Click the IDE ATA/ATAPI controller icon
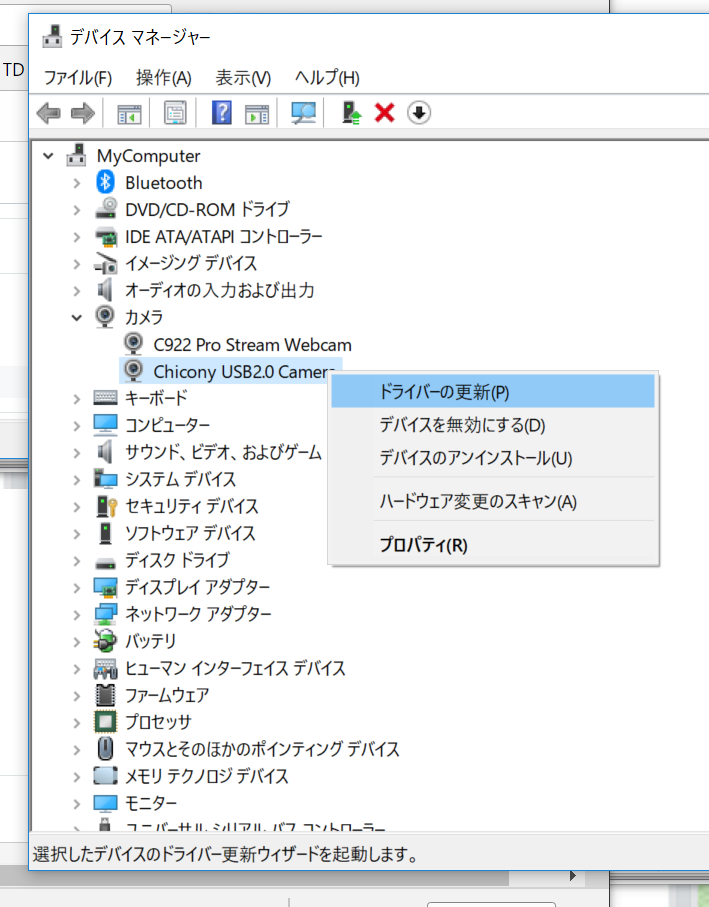709x907 pixels. pyautogui.click(x=106, y=237)
